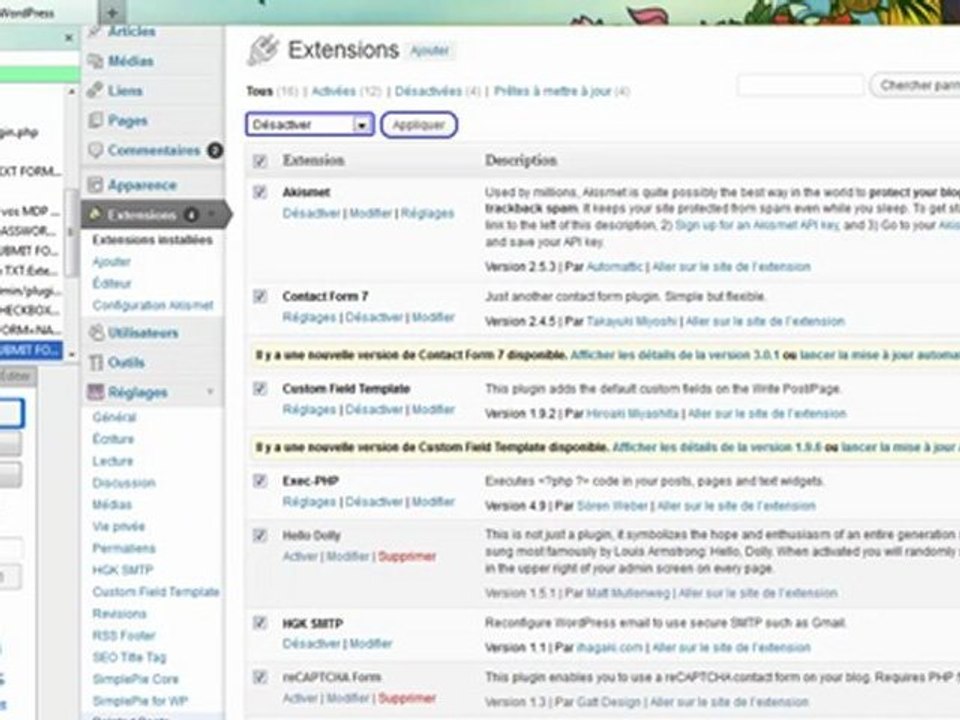Uncheck the Hello Dolly checkbox
The image size is (960, 720).
(260, 536)
